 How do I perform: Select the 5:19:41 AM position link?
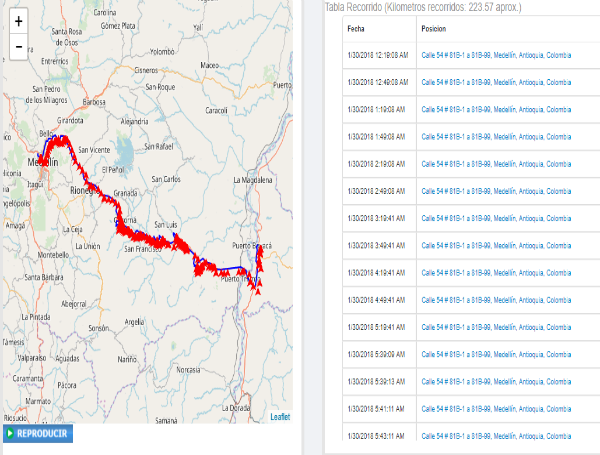496,326
